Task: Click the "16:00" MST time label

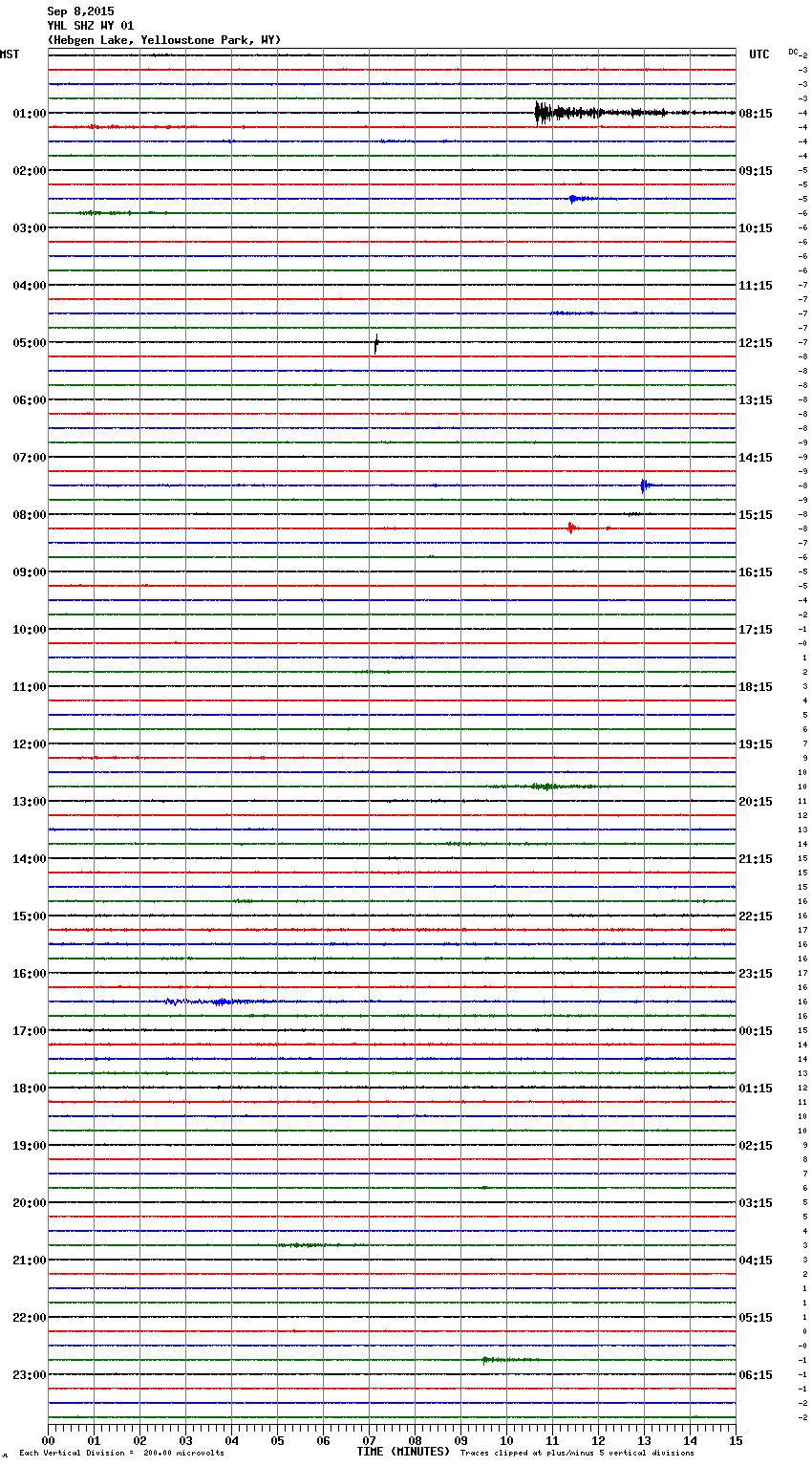Action: coord(30,974)
